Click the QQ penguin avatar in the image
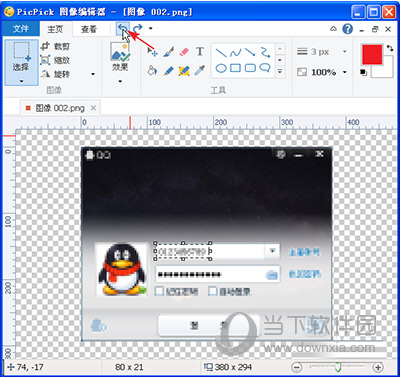 coord(121,269)
